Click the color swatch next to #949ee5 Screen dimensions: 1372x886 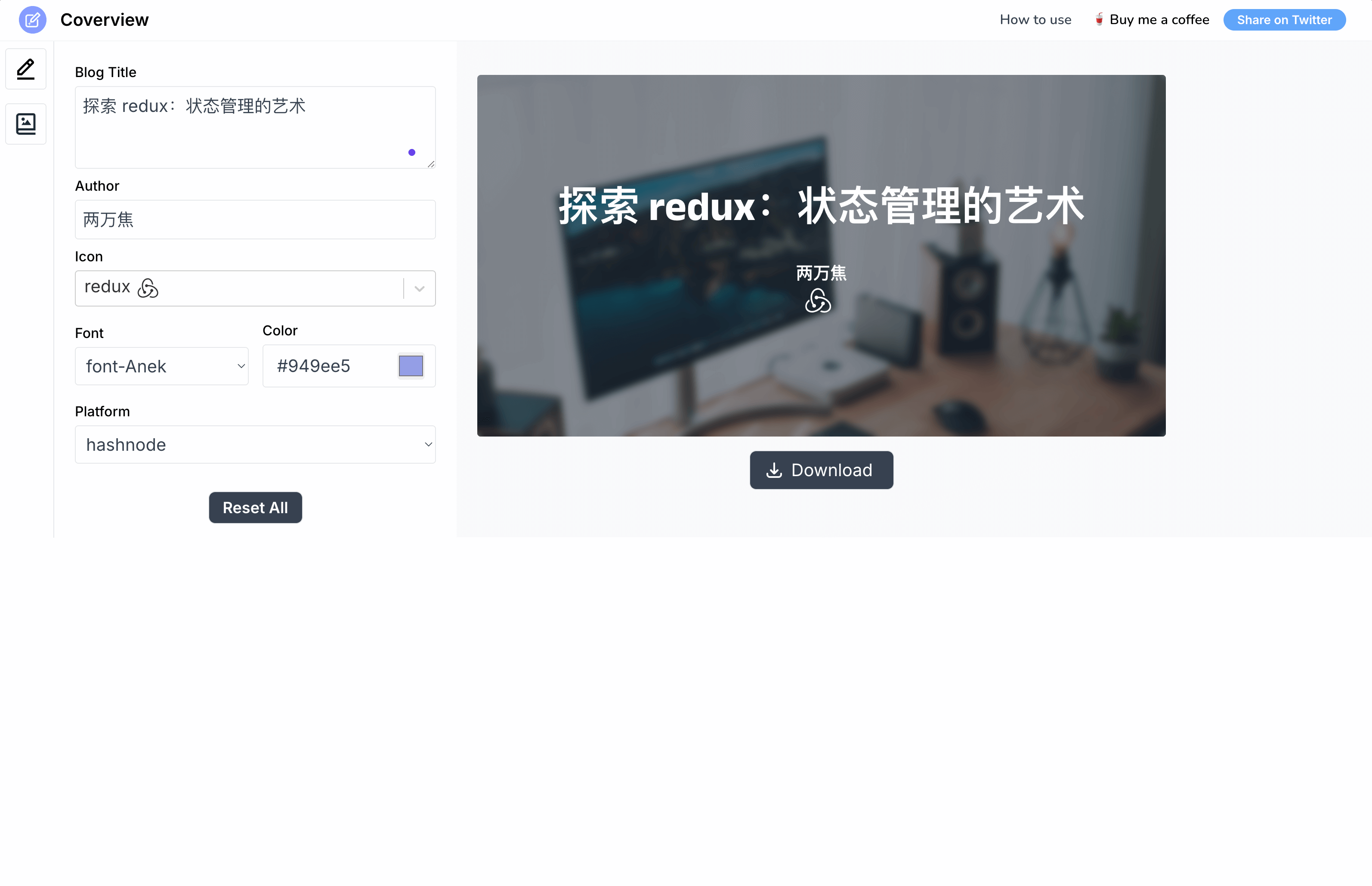pos(411,365)
